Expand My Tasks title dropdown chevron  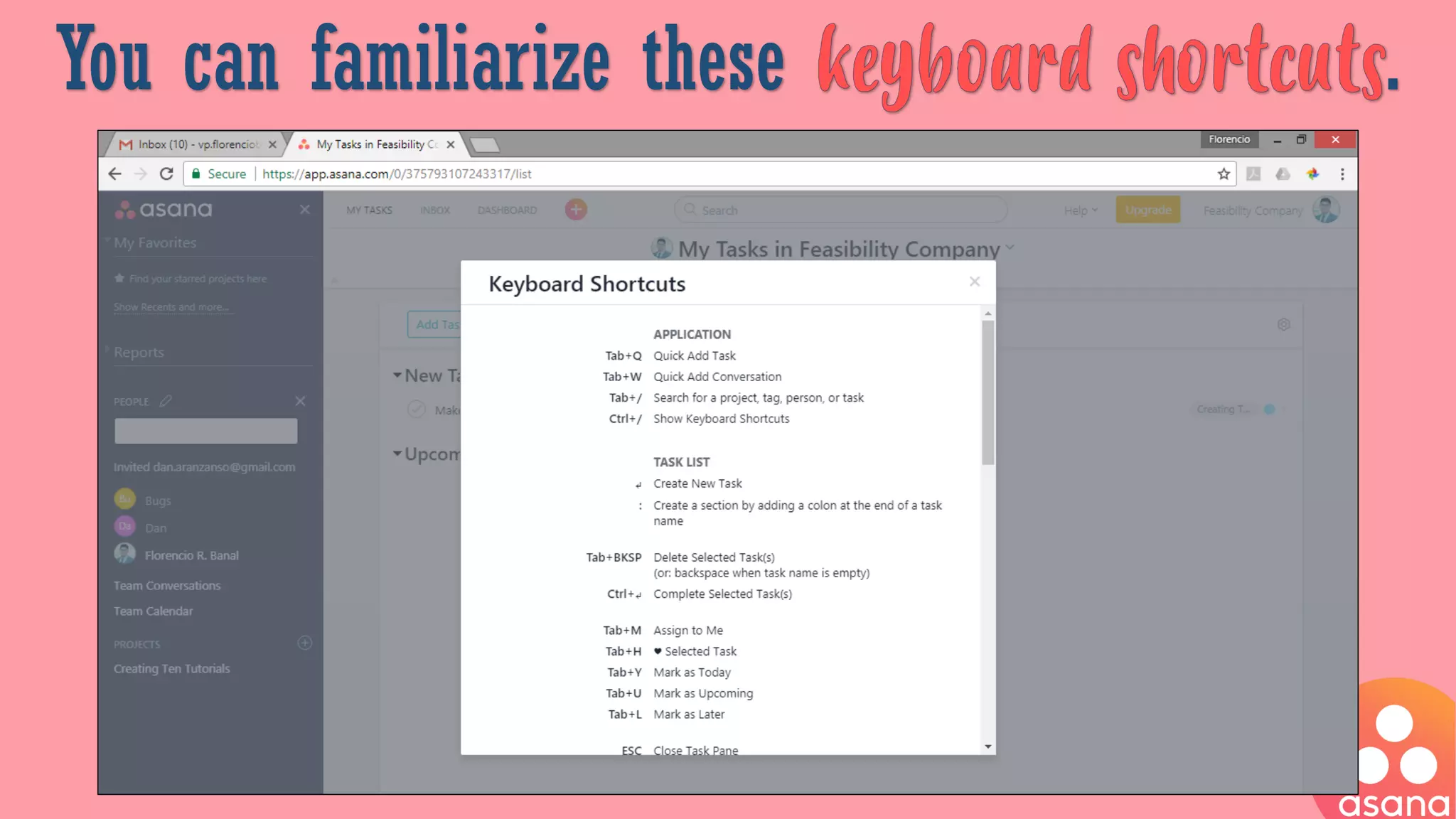(1010, 248)
